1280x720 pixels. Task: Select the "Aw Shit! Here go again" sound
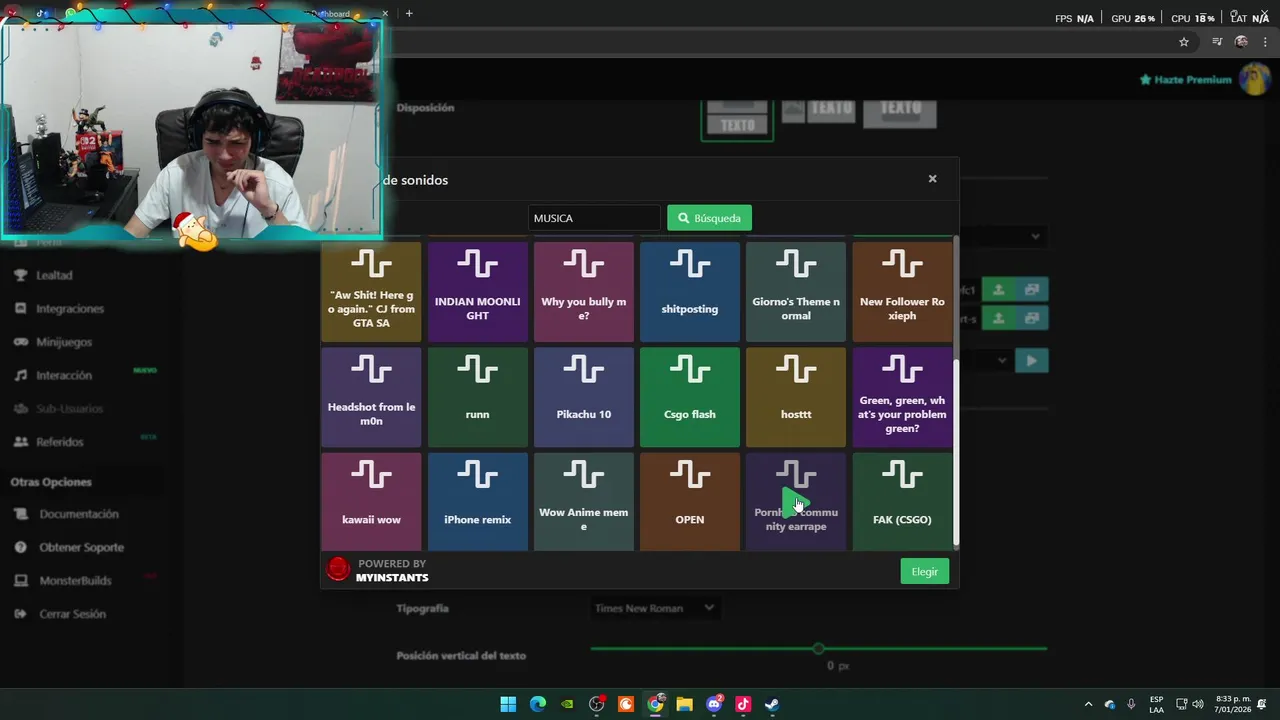point(371,292)
